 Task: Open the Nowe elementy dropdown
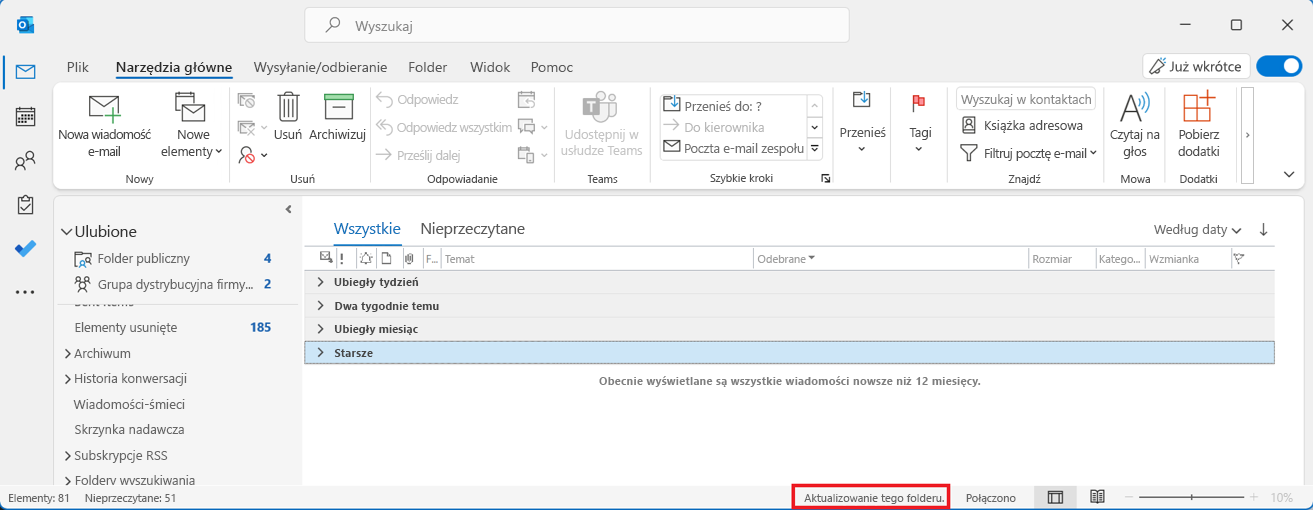tap(193, 125)
